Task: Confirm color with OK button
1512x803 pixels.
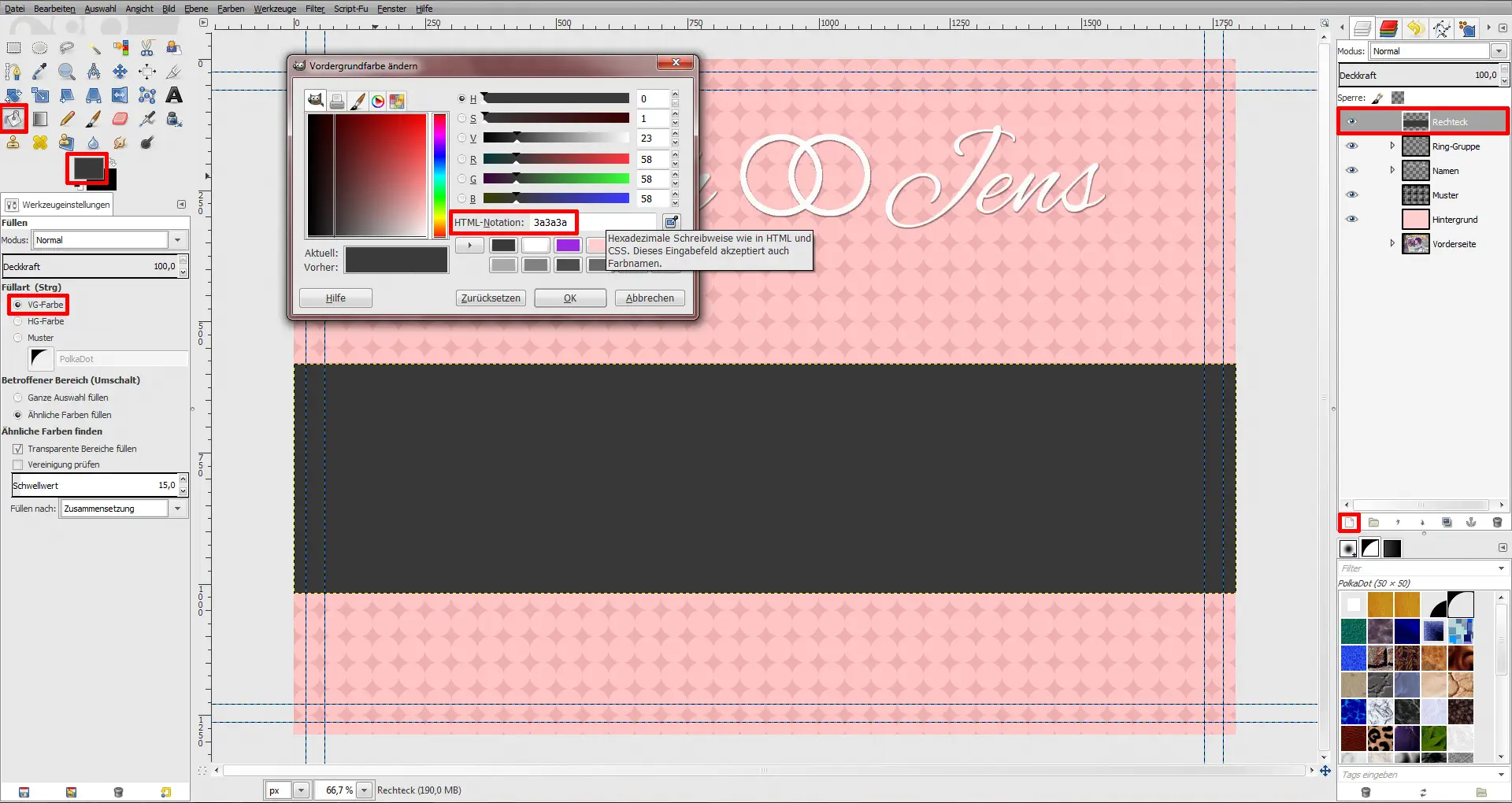Action: [569, 298]
